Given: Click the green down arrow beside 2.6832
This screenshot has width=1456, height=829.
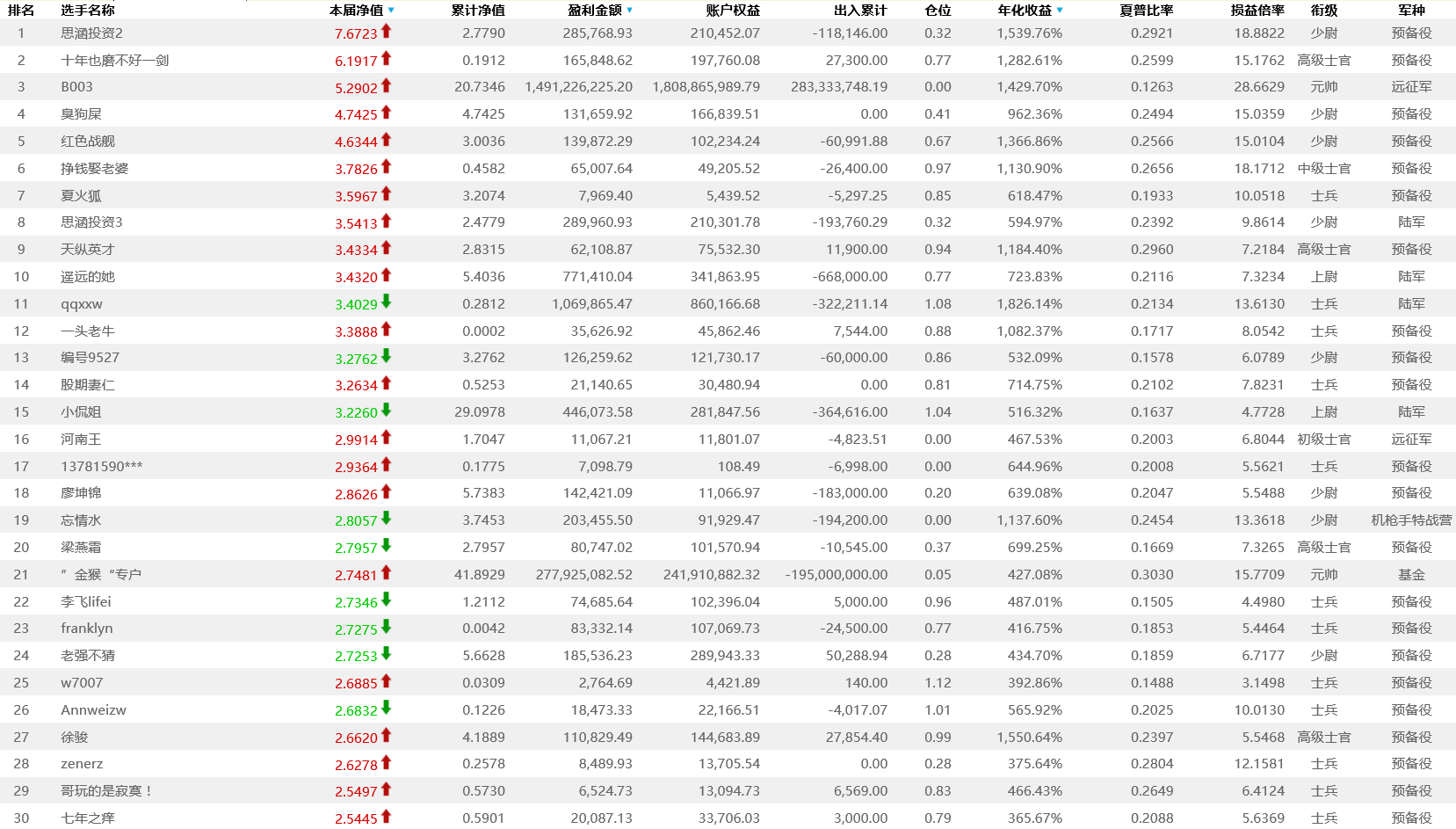Looking at the screenshot, I should point(386,709).
